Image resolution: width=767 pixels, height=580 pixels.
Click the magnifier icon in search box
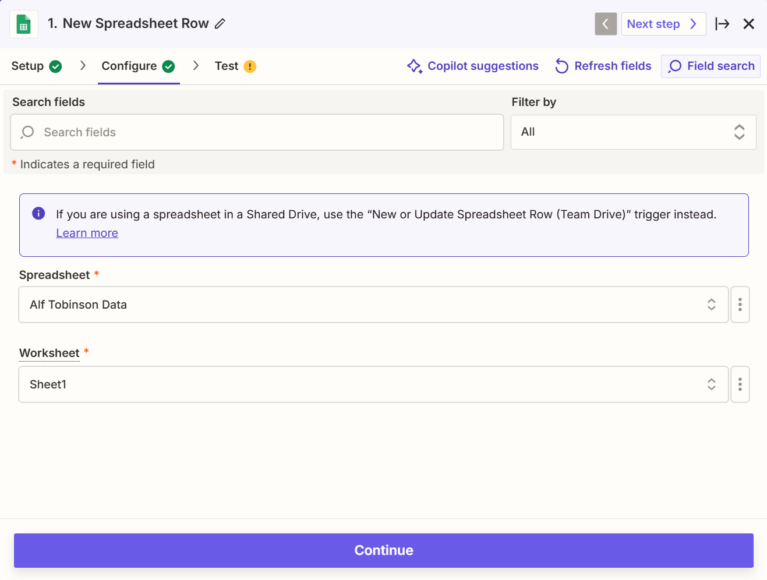pos(28,132)
